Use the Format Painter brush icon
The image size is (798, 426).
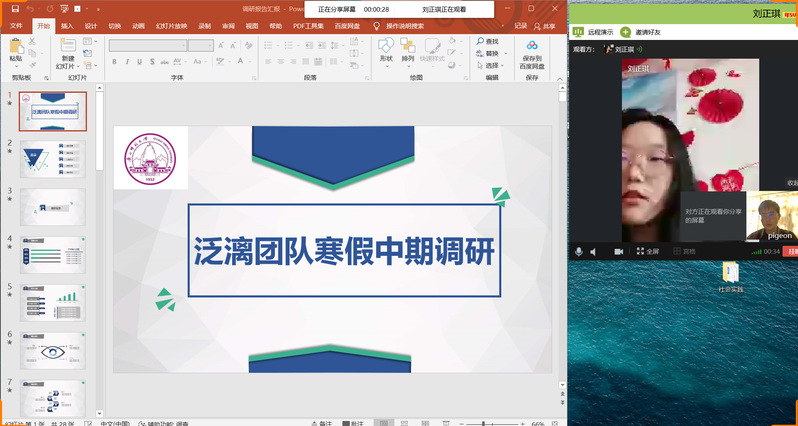tap(32, 65)
